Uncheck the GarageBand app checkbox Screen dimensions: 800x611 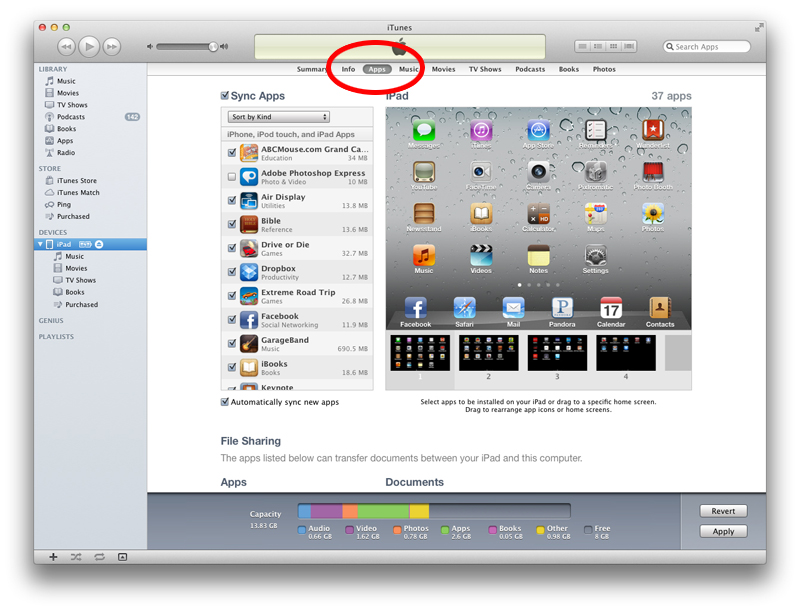point(232,343)
